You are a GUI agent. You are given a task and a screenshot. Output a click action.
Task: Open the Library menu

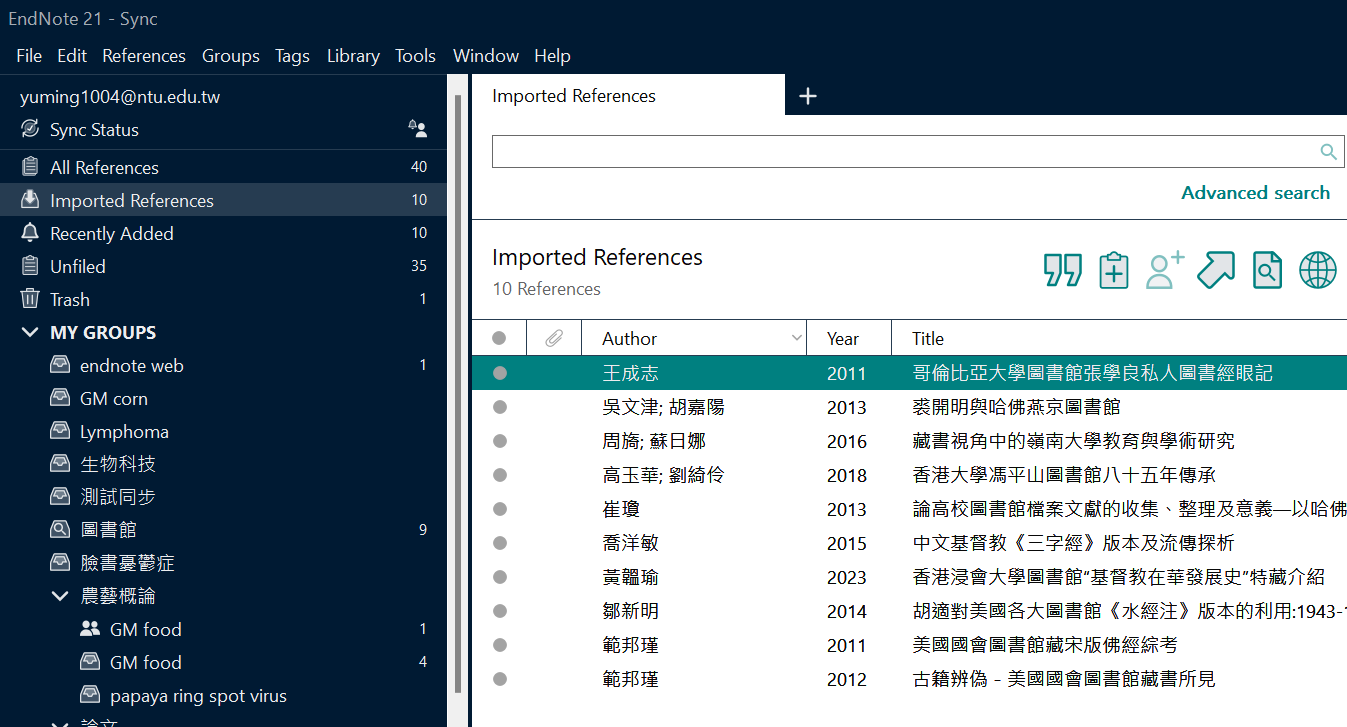pyautogui.click(x=353, y=56)
